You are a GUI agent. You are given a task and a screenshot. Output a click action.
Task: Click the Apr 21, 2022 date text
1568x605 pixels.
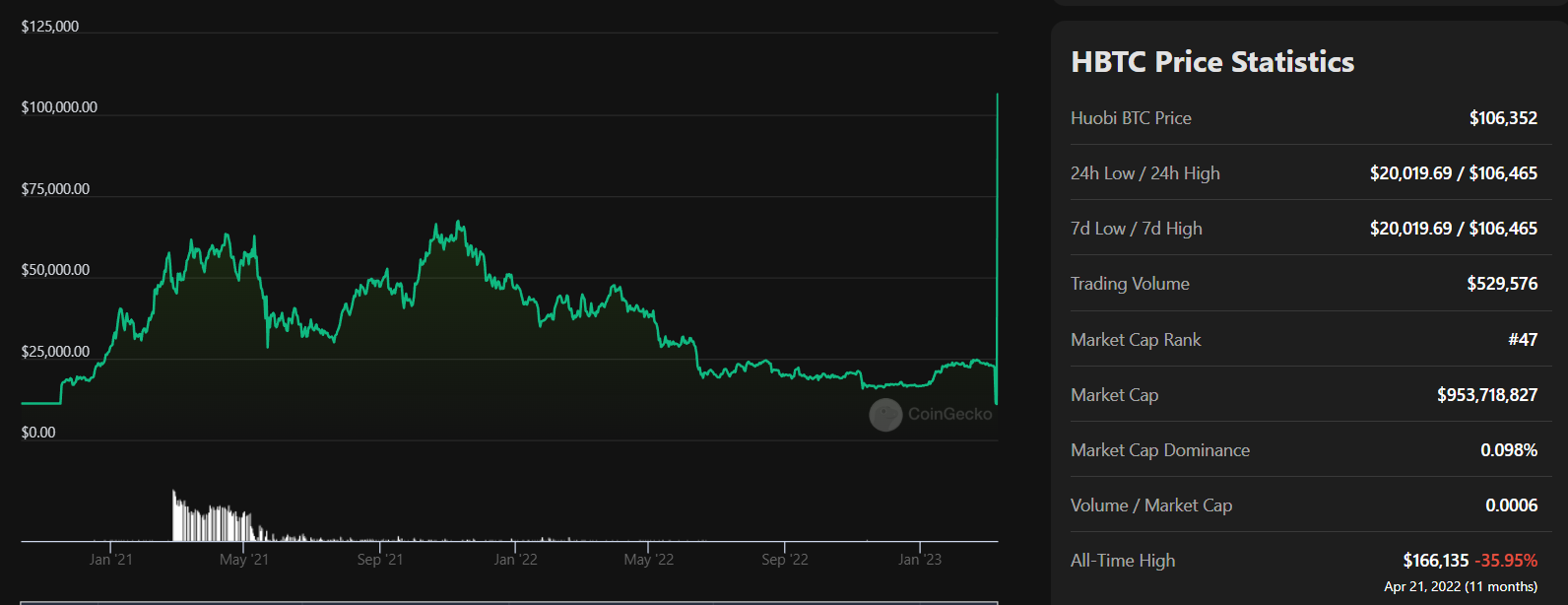[x=1422, y=586]
